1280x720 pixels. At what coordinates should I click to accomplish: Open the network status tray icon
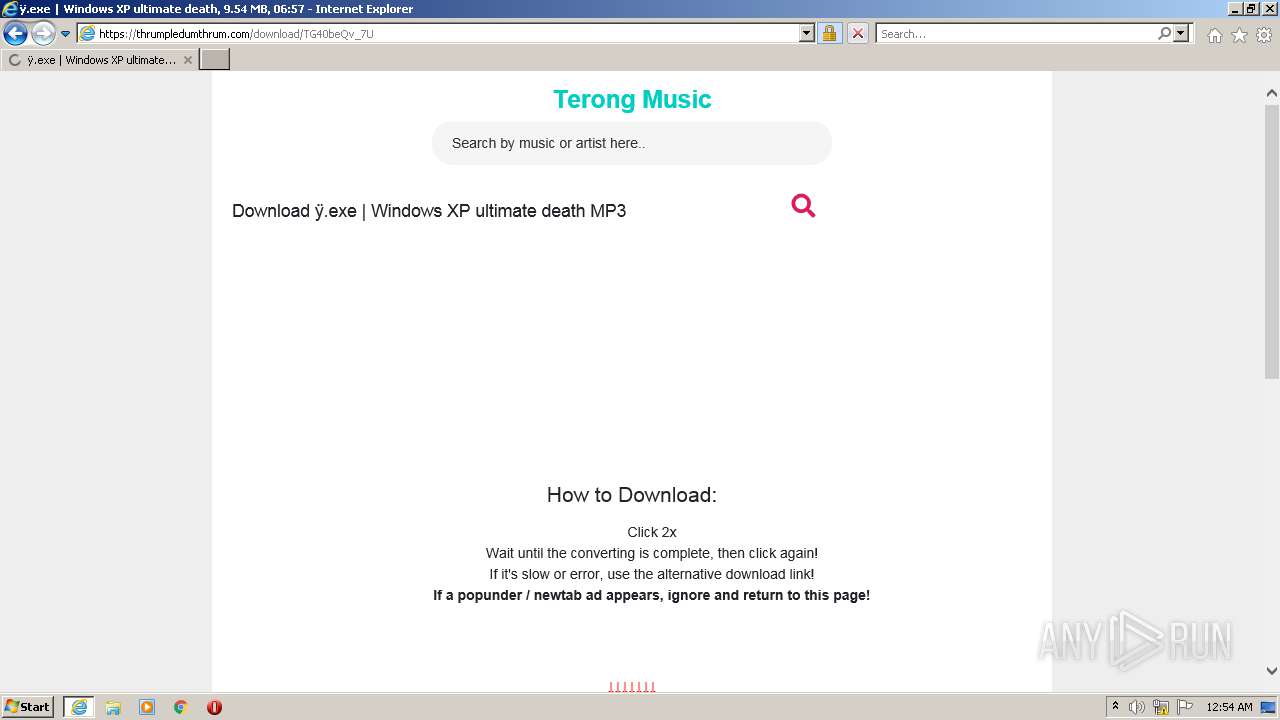[1161, 707]
